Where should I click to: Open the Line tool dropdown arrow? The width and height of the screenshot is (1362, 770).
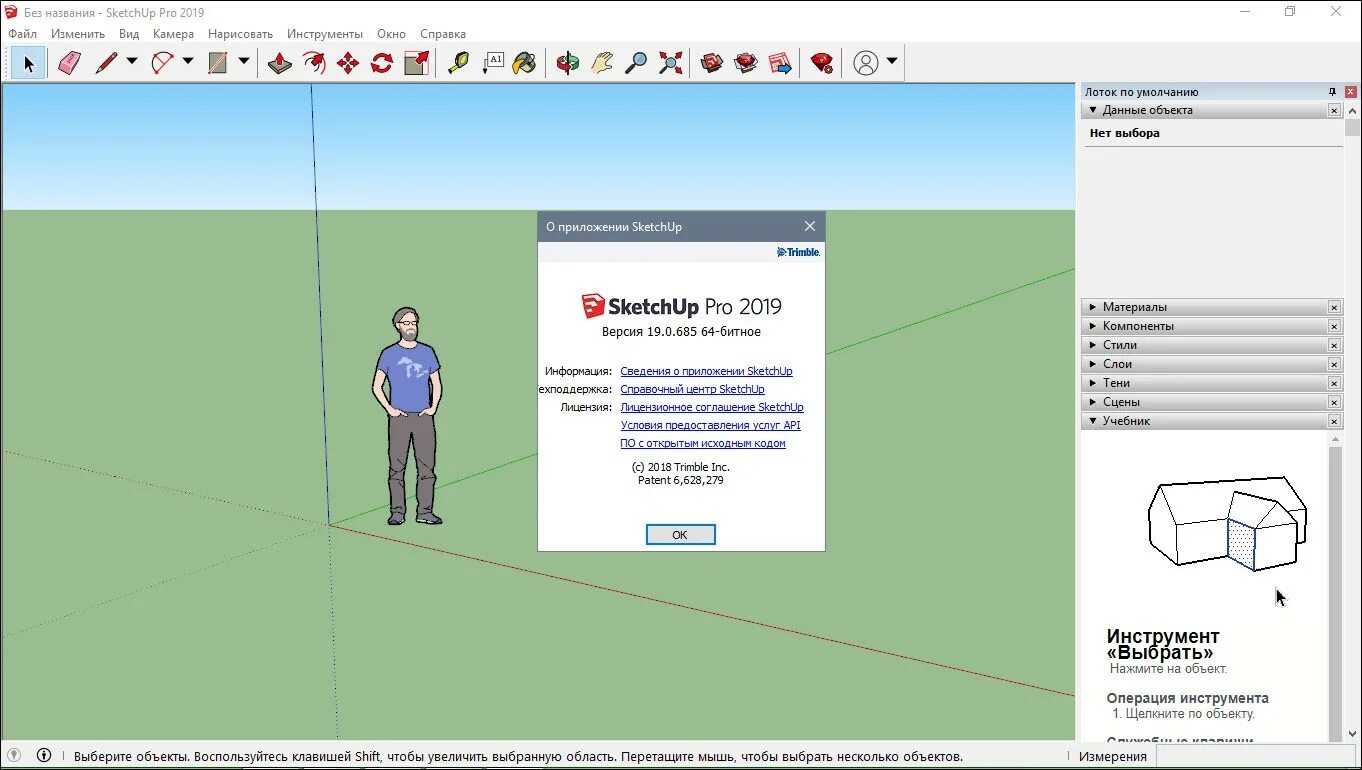132,62
